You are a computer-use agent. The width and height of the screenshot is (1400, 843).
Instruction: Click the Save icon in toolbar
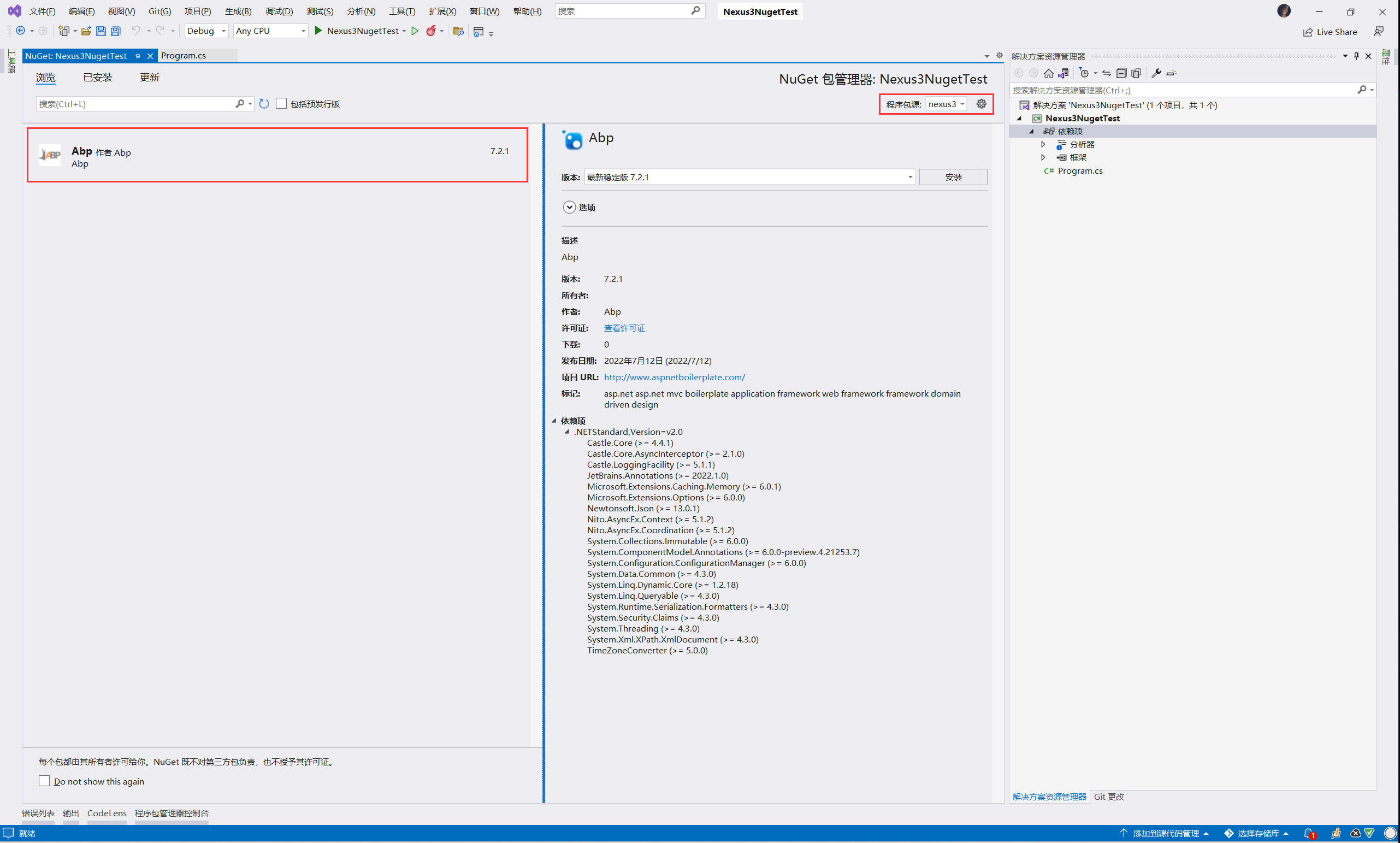tap(101, 31)
